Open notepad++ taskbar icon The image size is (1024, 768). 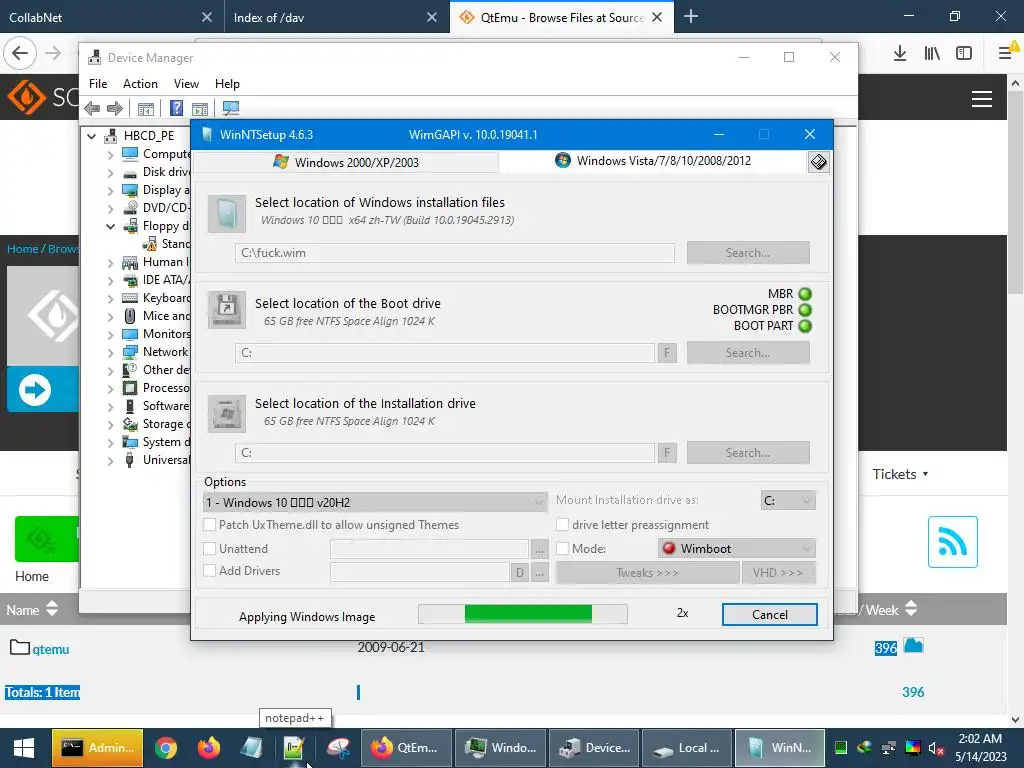[294, 748]
